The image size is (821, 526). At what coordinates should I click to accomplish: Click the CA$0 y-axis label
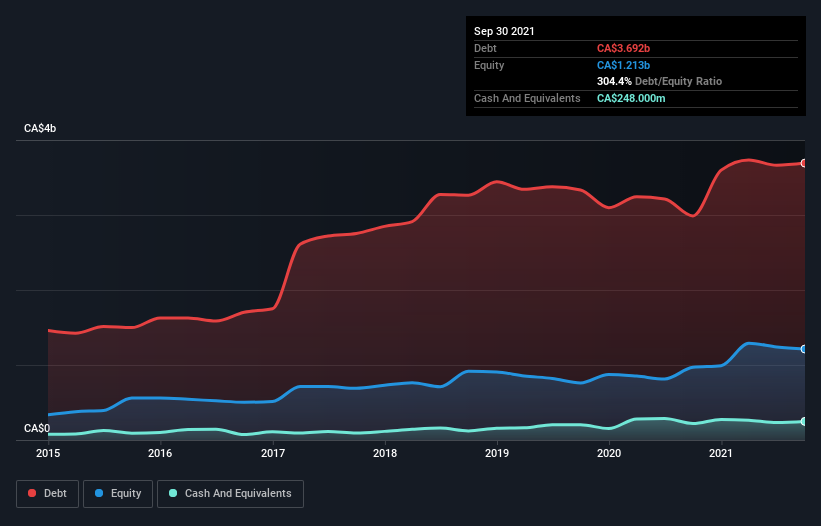pyautogui.click(x=37, y=428)
